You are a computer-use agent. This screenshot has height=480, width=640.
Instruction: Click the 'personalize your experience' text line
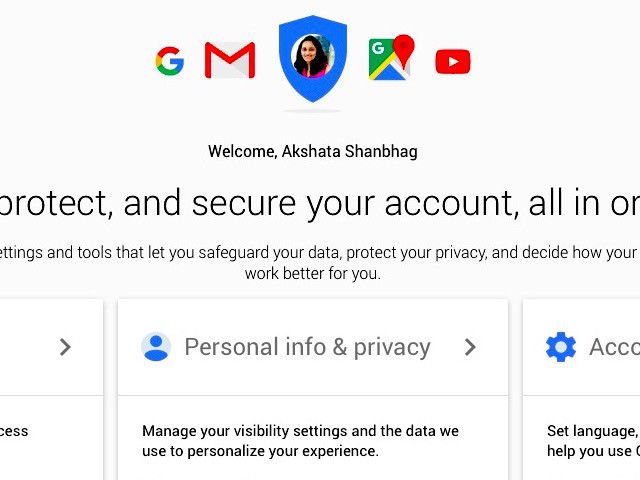pos(260,451)
